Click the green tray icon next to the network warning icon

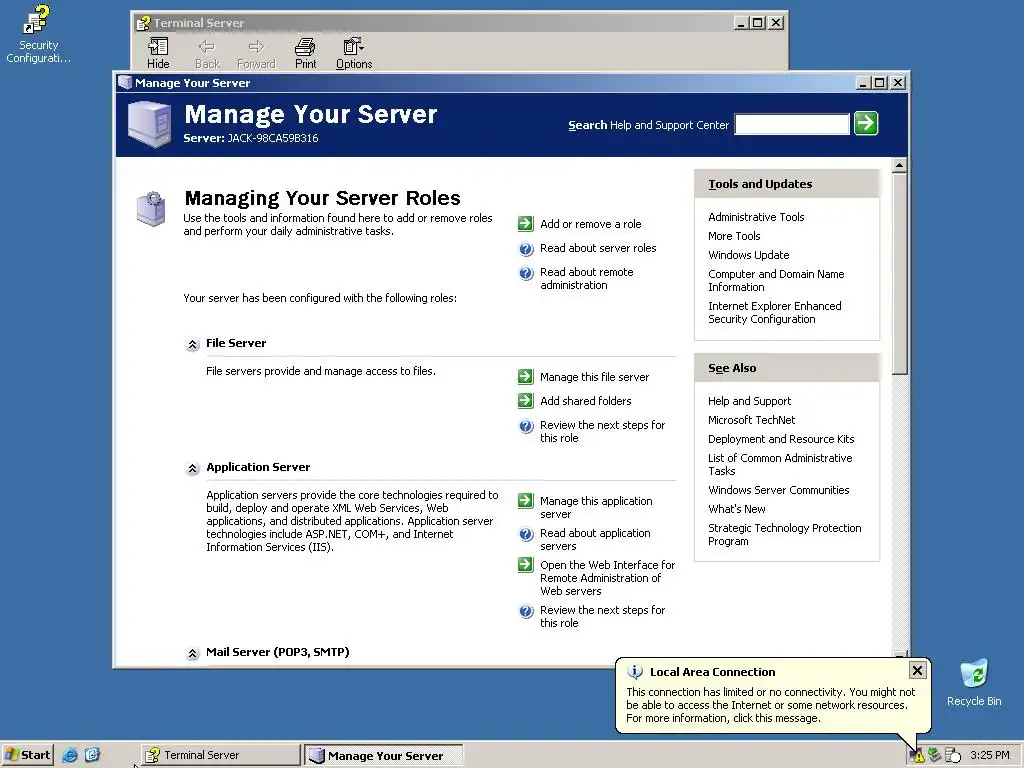(935, 755)
